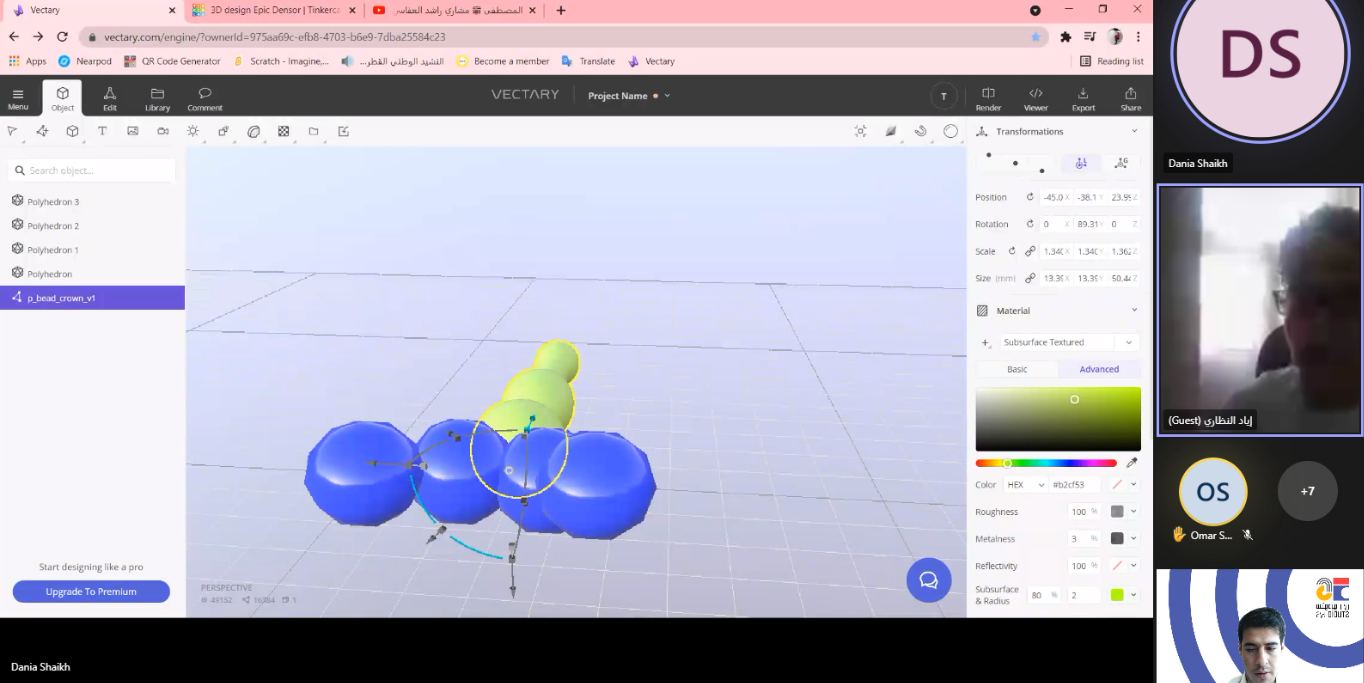Open the HEX color format dropdown
Viewport: 1364px width, 683px height.
(1025, 485)
